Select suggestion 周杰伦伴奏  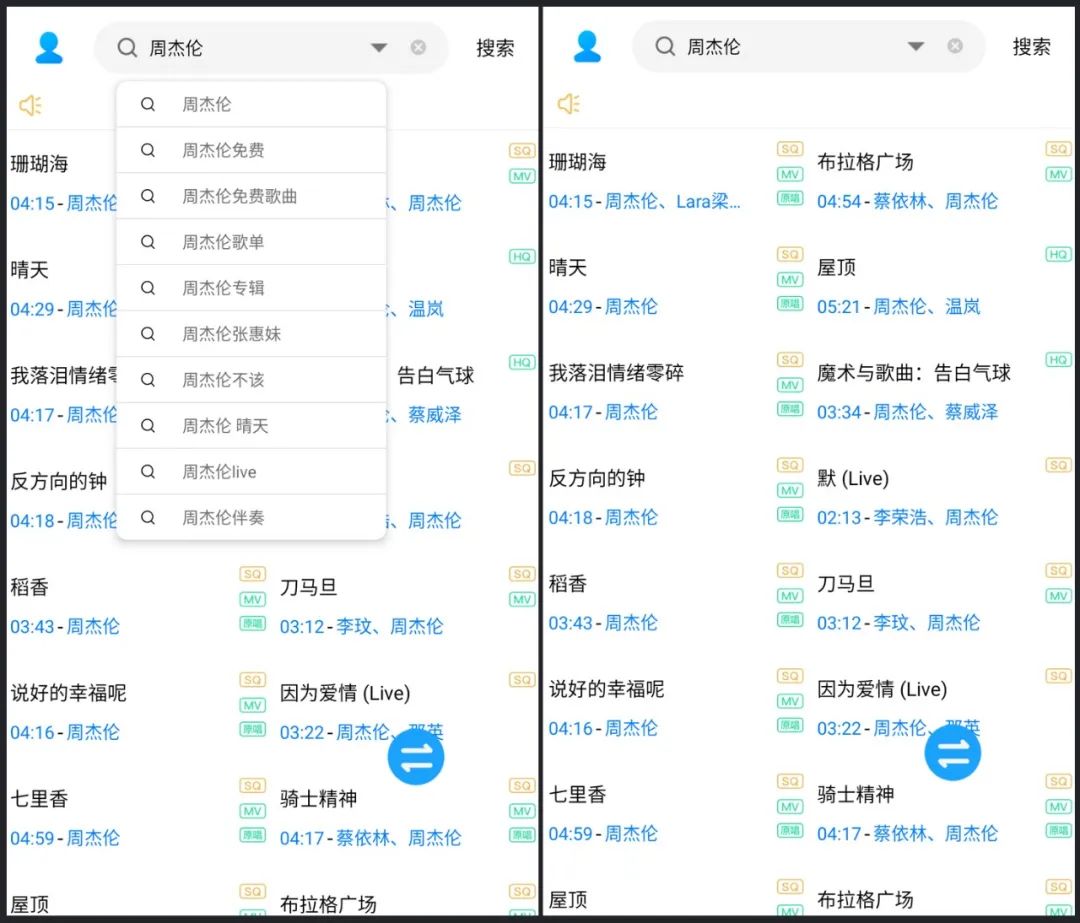[251, 517]
